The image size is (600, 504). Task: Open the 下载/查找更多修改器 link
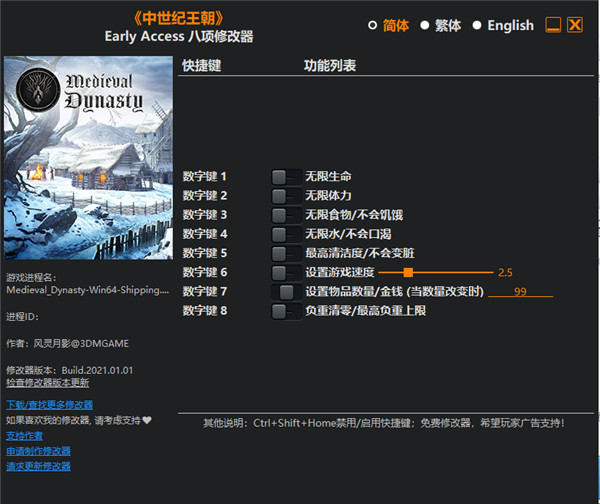pyautogui.click(x=49, y=405)
